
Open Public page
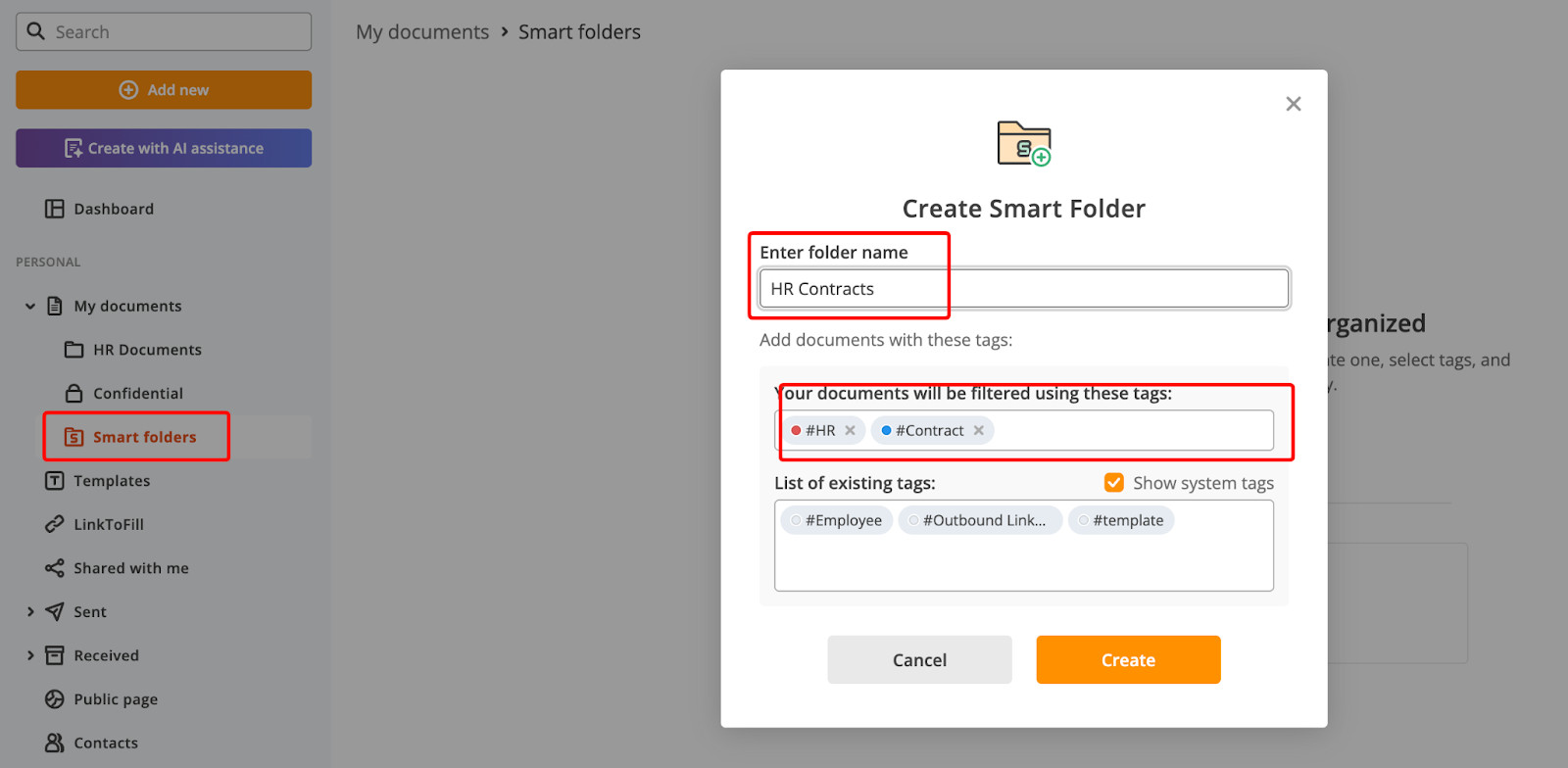tap(116, 699)
